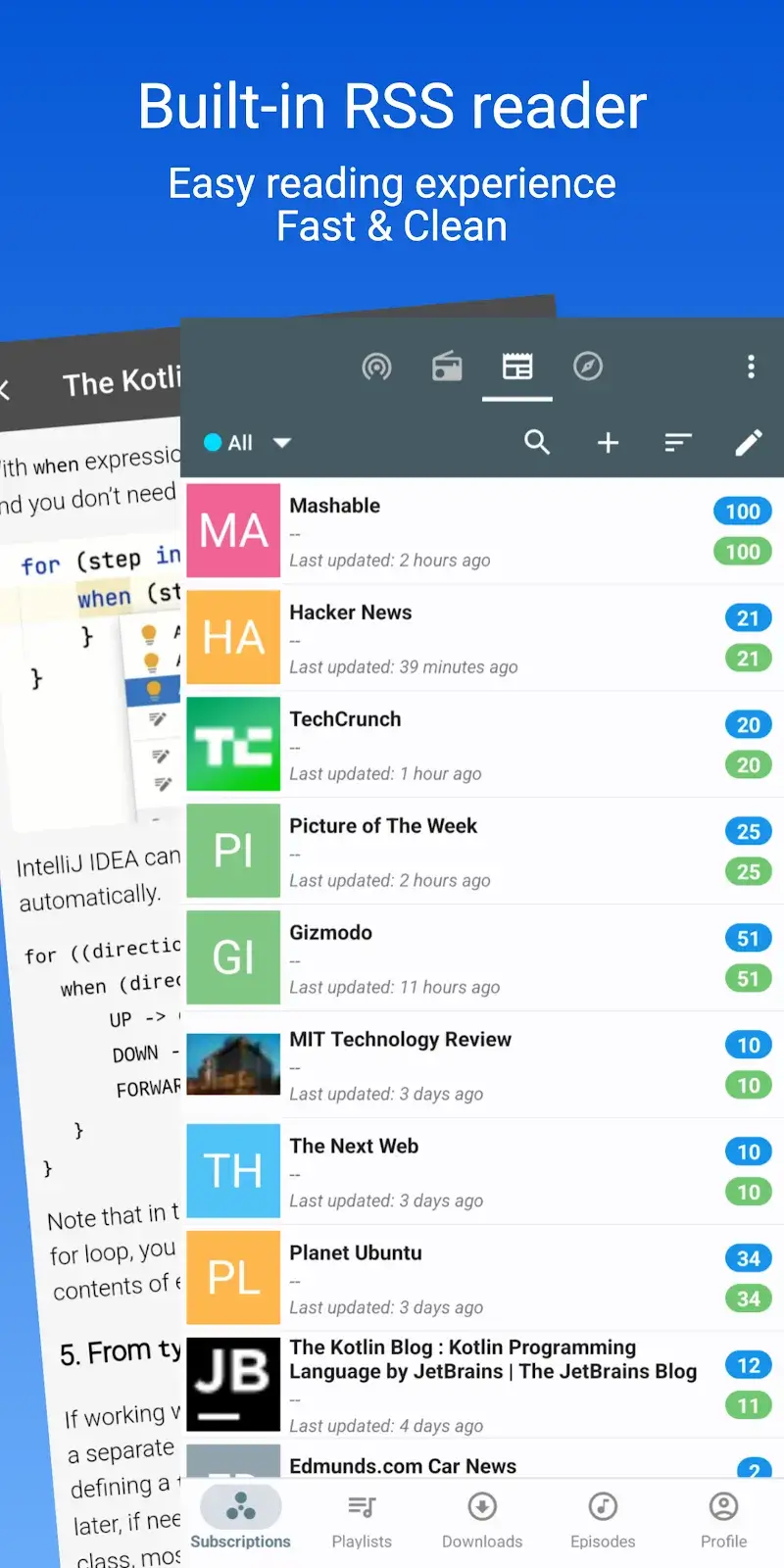Tap the search magnifier icon

pyautogui.click(x=537, y=442)
